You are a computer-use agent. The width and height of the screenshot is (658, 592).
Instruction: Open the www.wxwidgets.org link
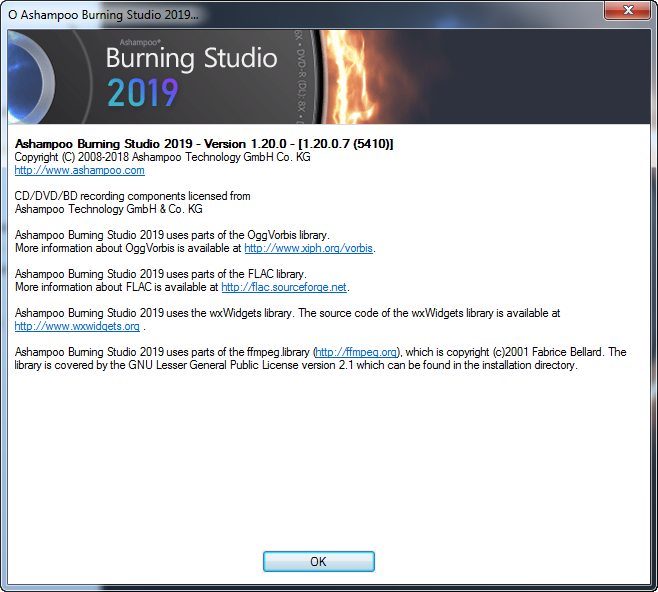(x=77, y=326)
